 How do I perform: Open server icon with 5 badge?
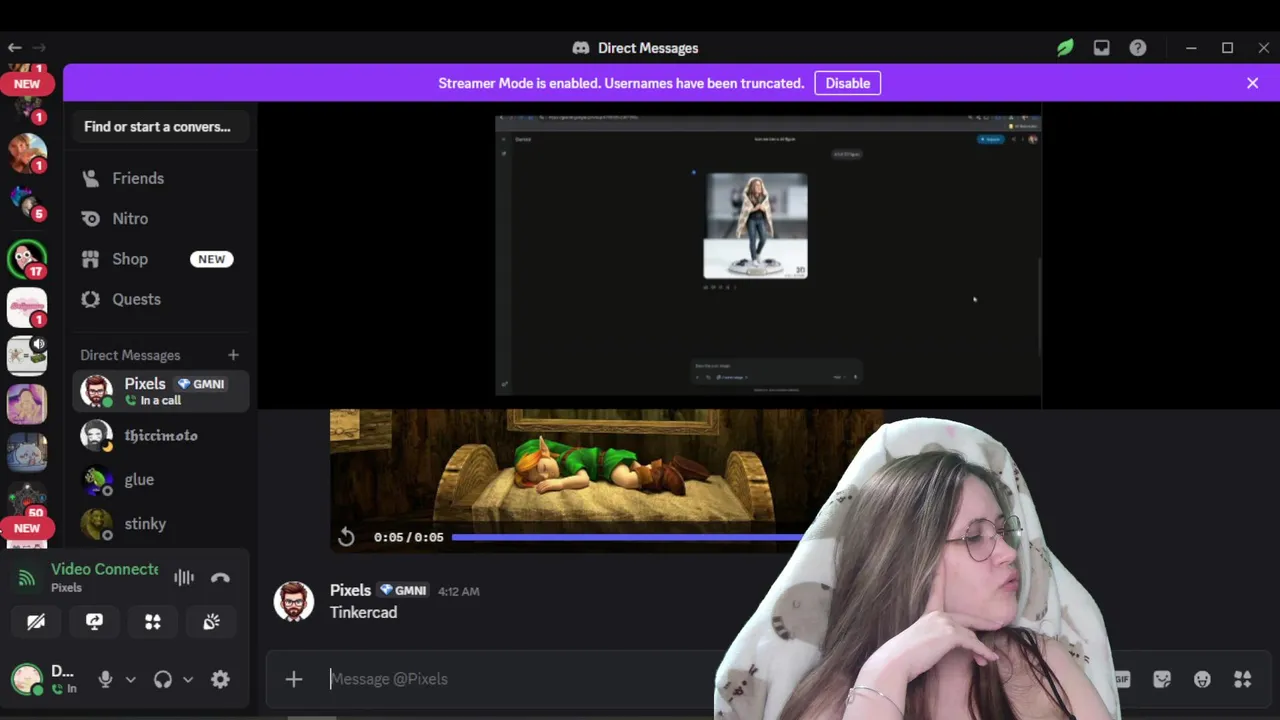click(27, 201)
